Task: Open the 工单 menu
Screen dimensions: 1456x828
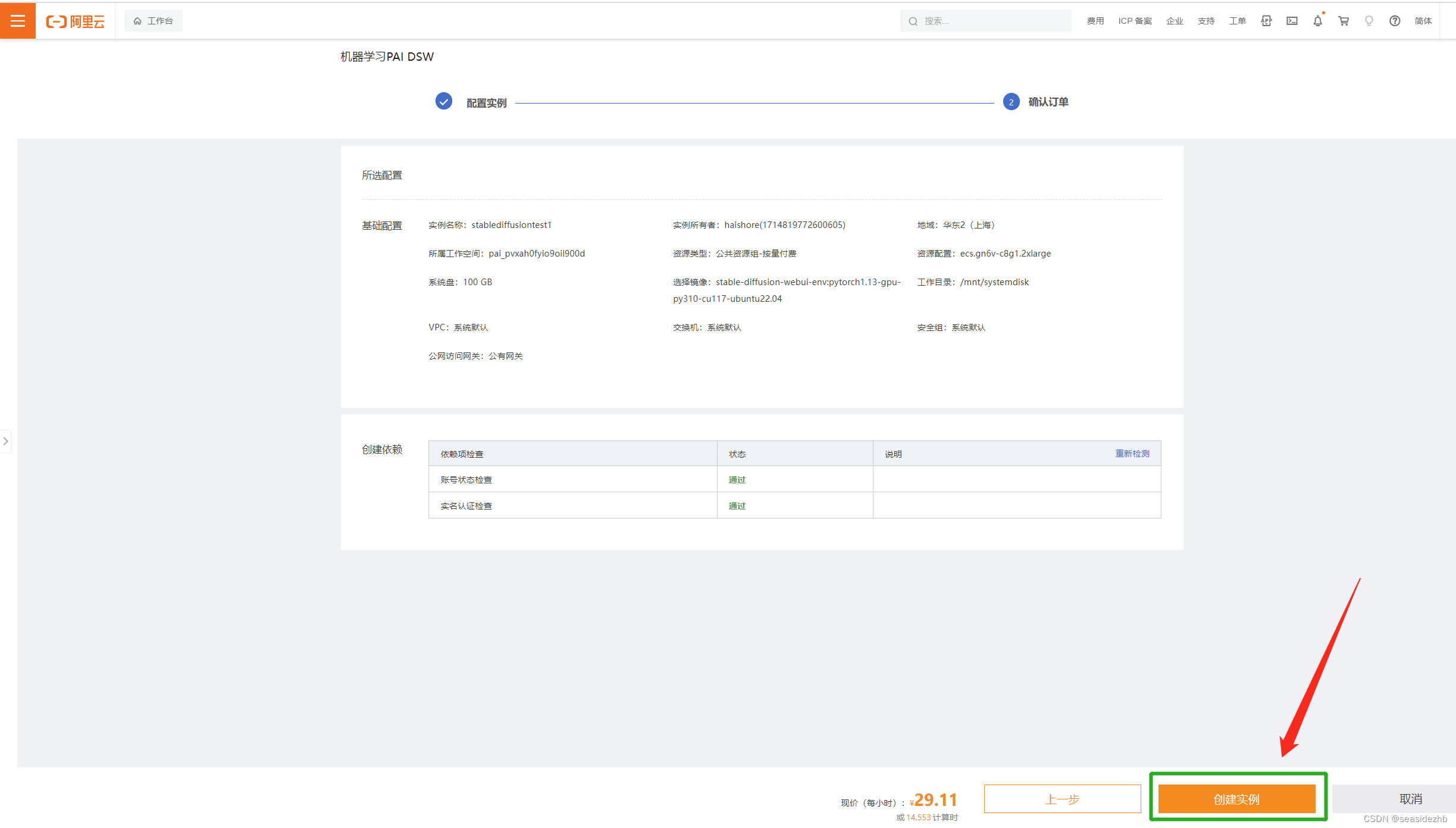Action: coord(1237,20)
